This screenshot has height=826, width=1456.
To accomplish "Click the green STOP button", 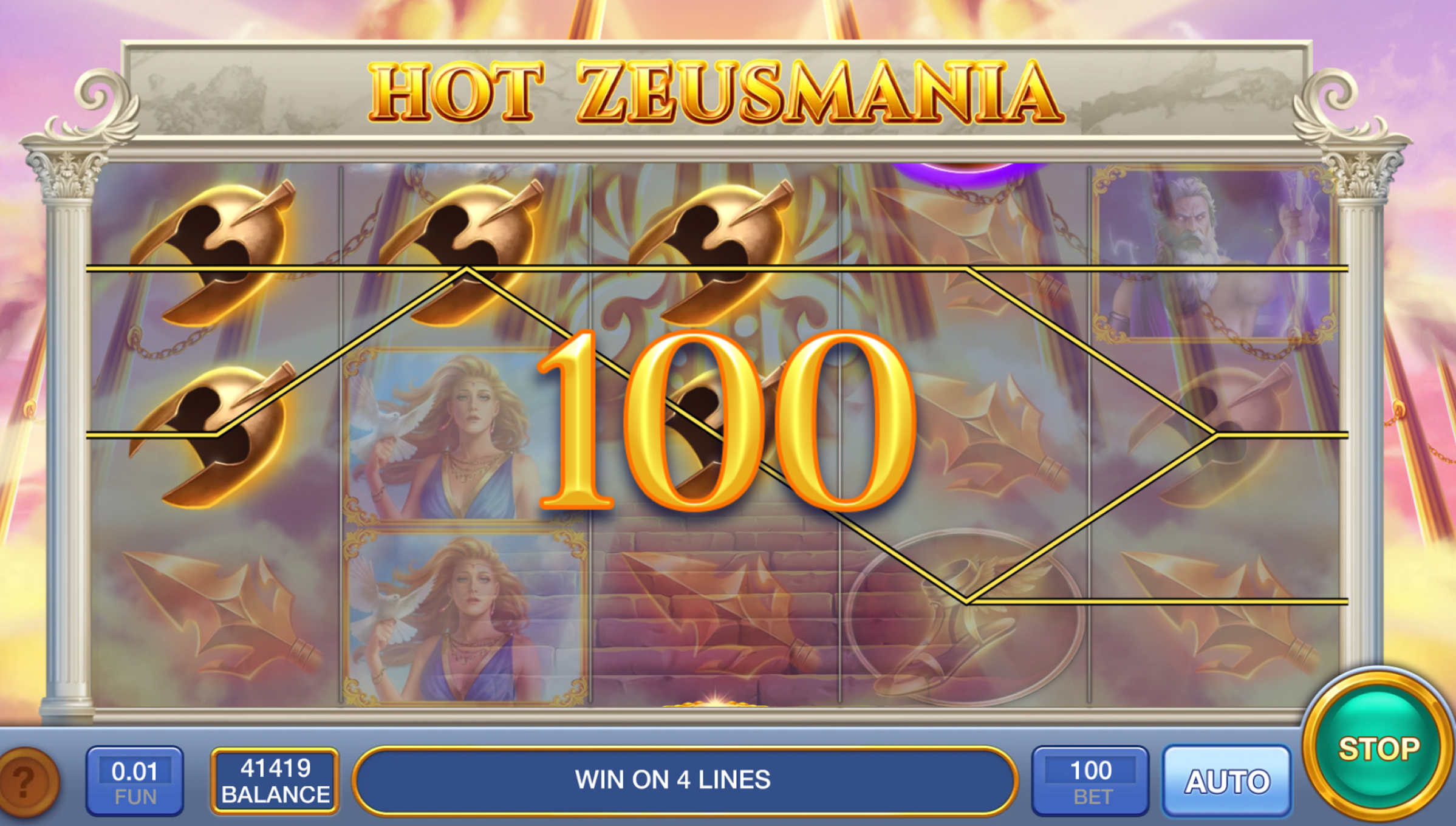I will tap(1379, 747).
